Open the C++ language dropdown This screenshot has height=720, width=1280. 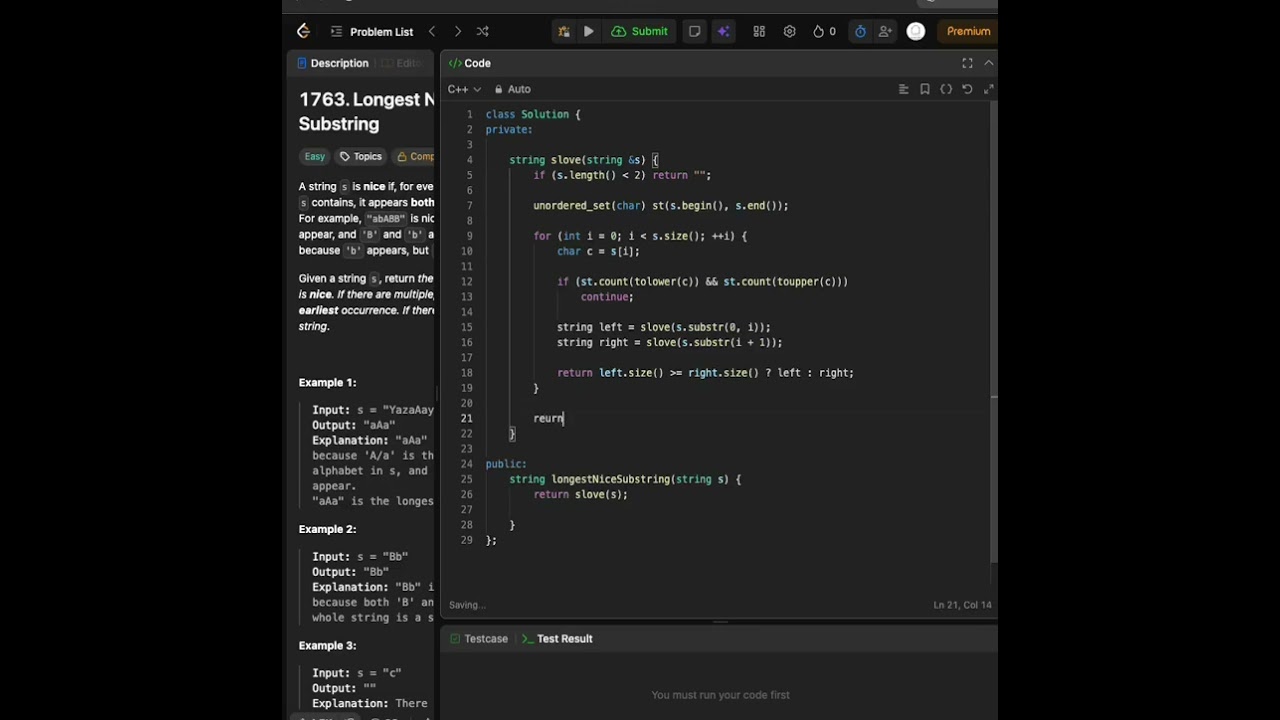pyautogui.click(x=464, y=89)
